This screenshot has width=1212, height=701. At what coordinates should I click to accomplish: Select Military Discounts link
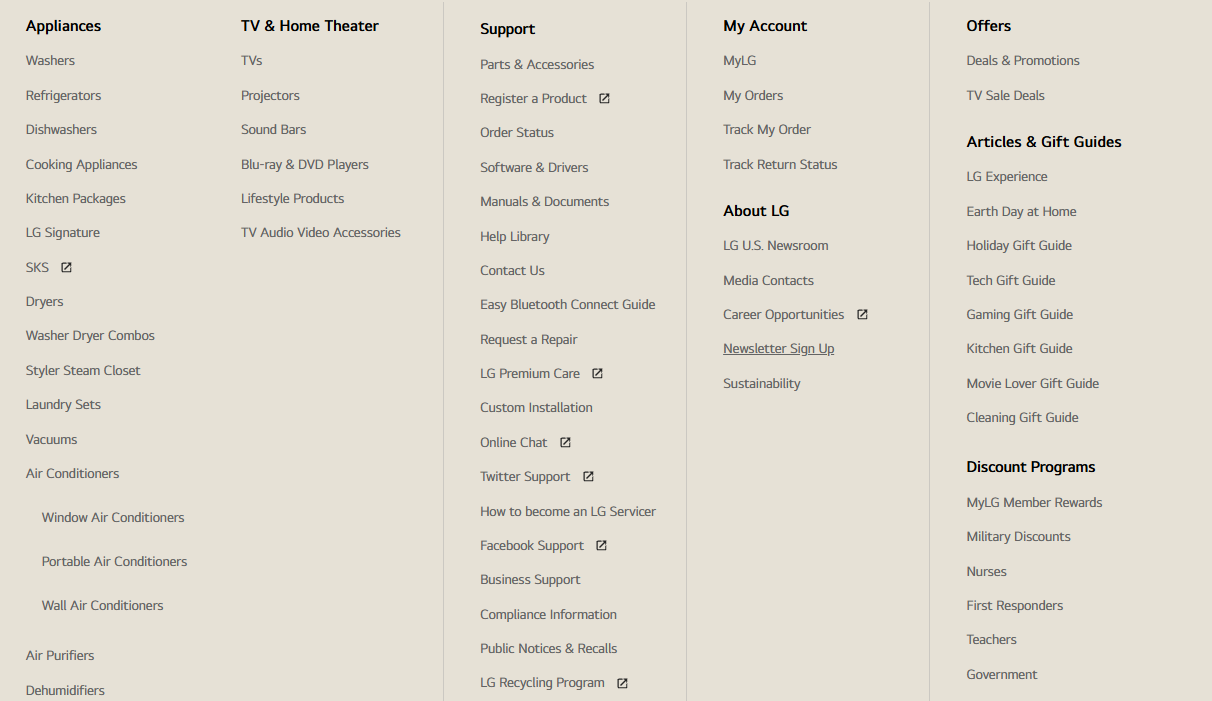[1018, 537]
